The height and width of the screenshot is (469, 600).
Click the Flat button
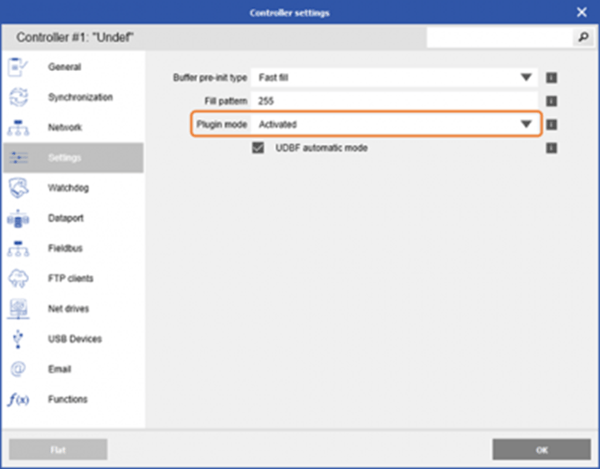point(57,447)
